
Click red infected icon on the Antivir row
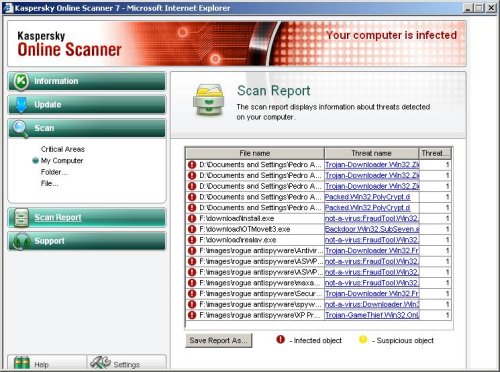coord(192,251)
